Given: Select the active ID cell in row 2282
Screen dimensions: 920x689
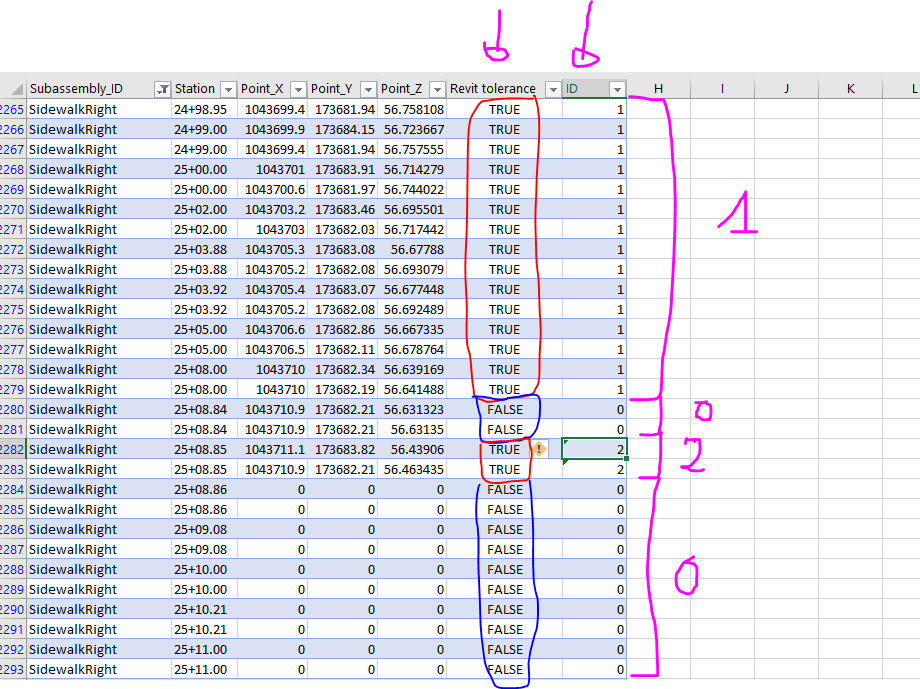Looking at the screenshot, I should click(x=594, y=450).
